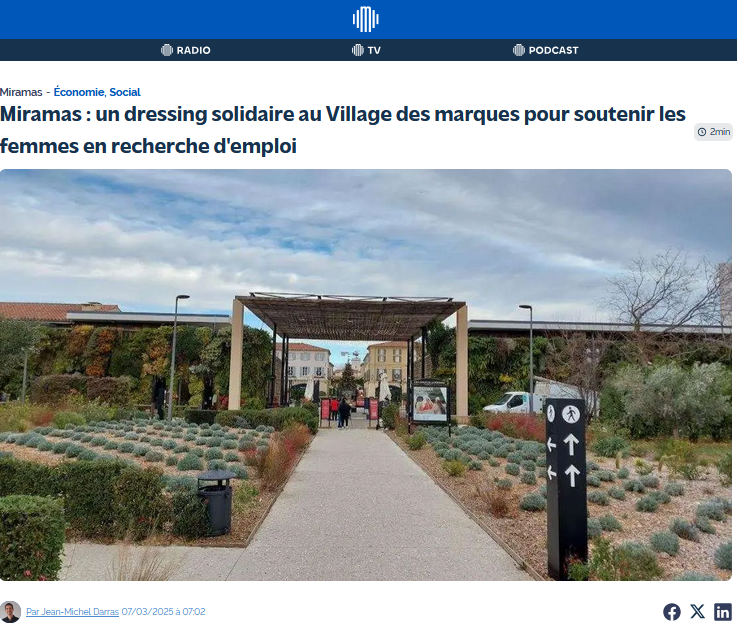Open the Village des marques article photo
Screen dimensions: 737x628
pyautogui.click(x=366, y=375)
